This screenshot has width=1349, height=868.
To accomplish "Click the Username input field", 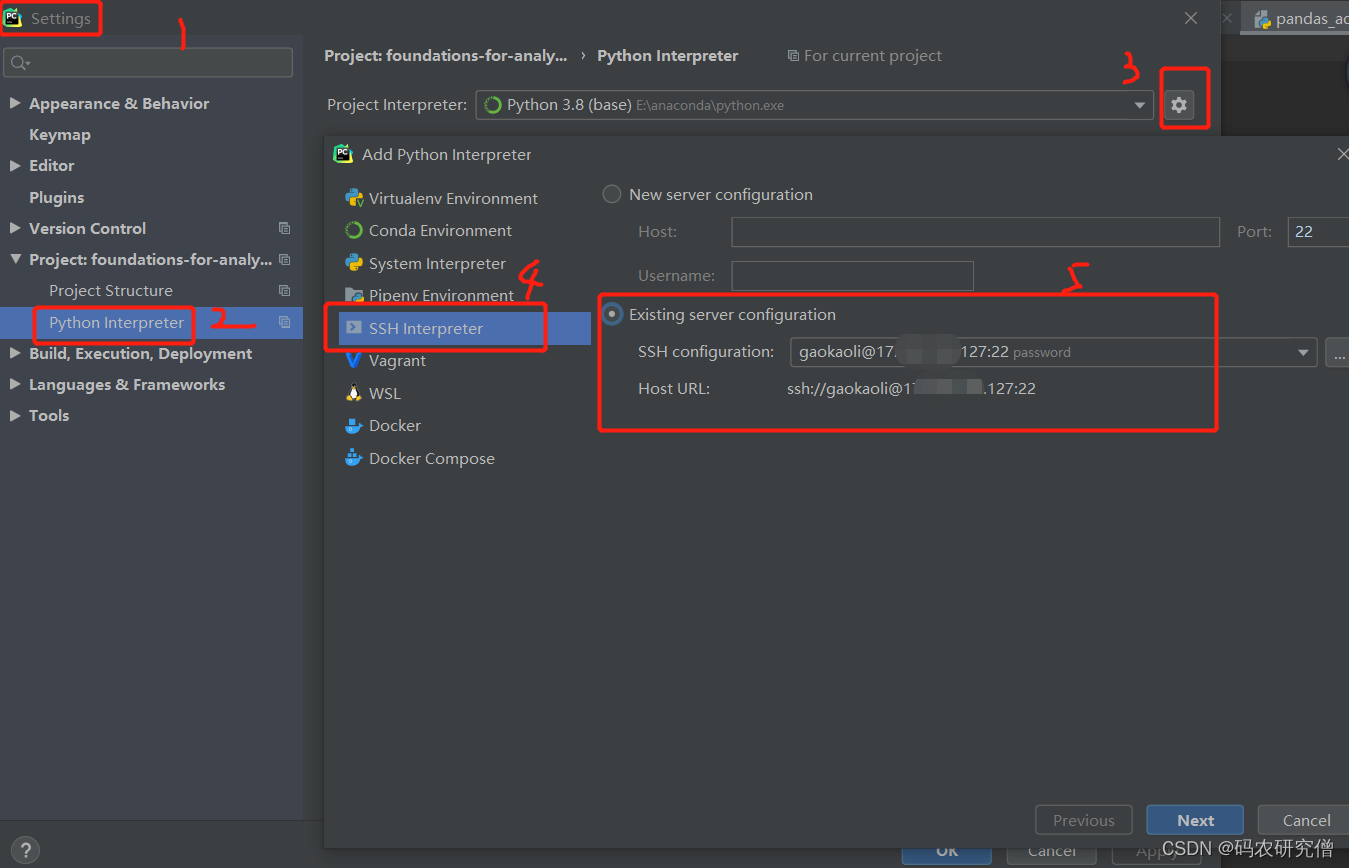I will point(852,275).
